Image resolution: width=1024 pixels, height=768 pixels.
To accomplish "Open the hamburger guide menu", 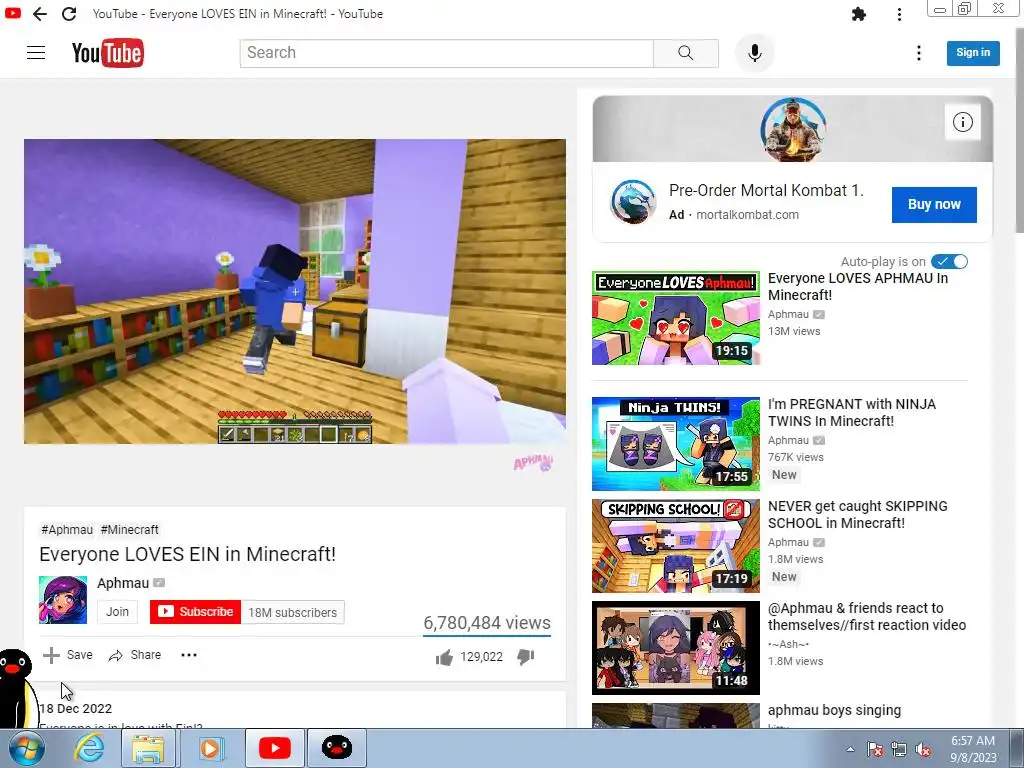I will (36, 53).
